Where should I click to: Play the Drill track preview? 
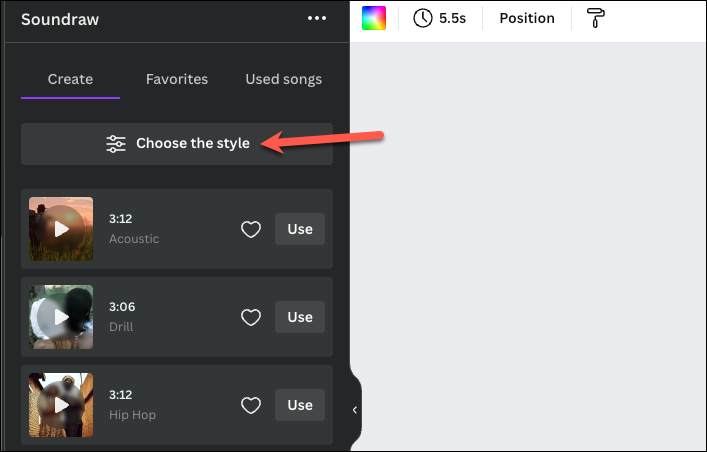tap(61, 317)
